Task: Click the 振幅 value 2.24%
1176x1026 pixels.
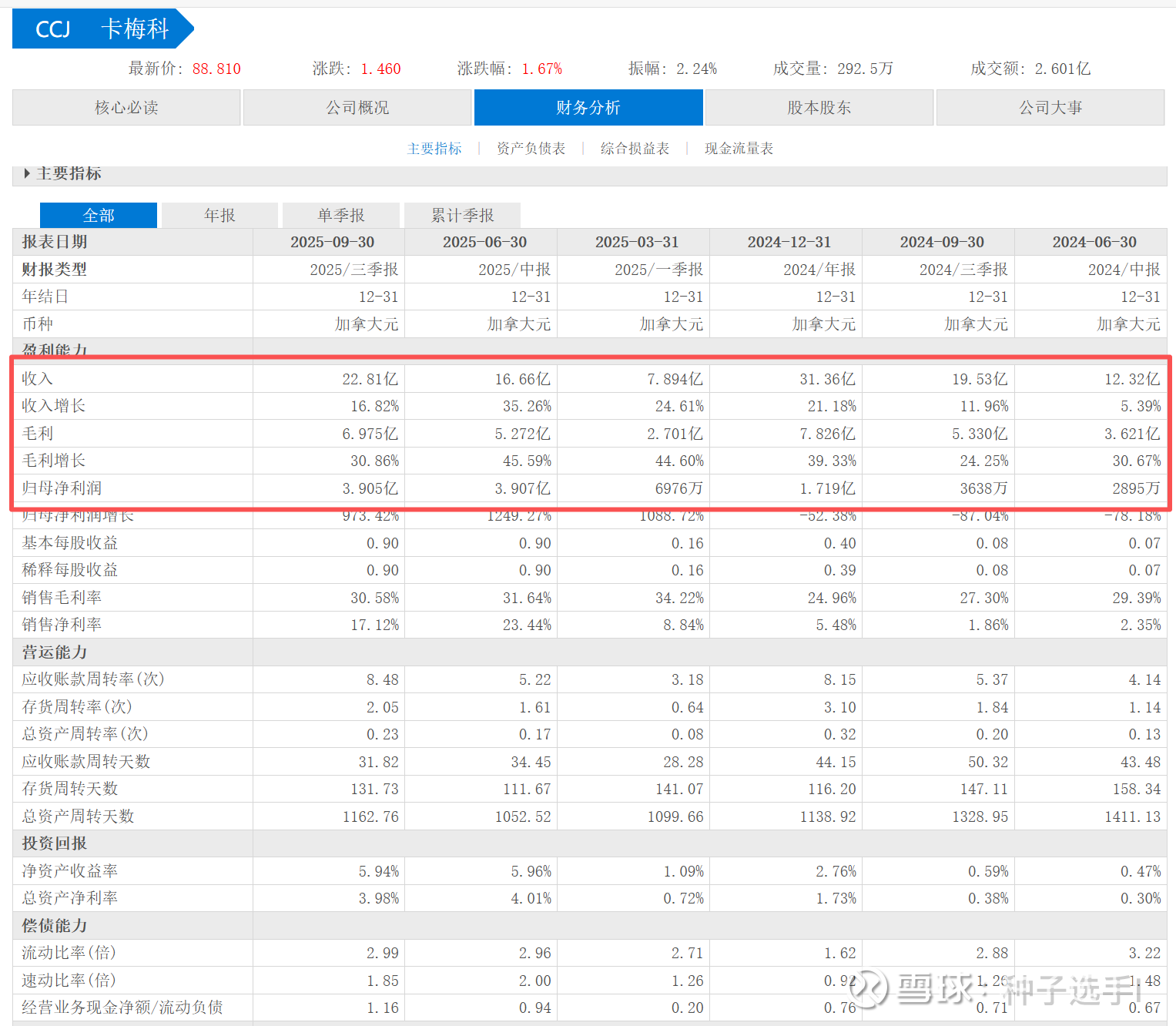Action: point(696,69)
